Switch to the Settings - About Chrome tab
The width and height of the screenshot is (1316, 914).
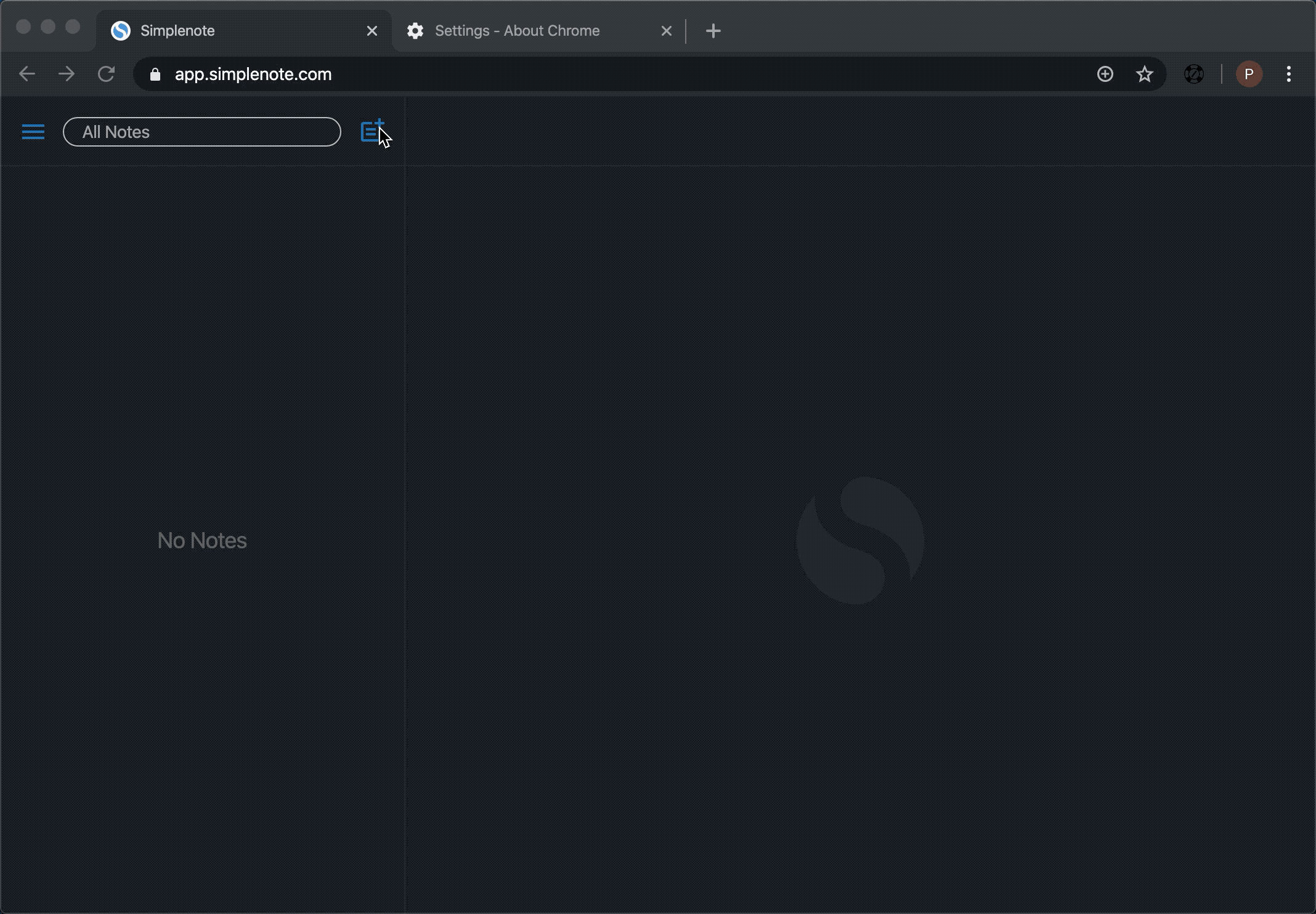click(518, 30)
